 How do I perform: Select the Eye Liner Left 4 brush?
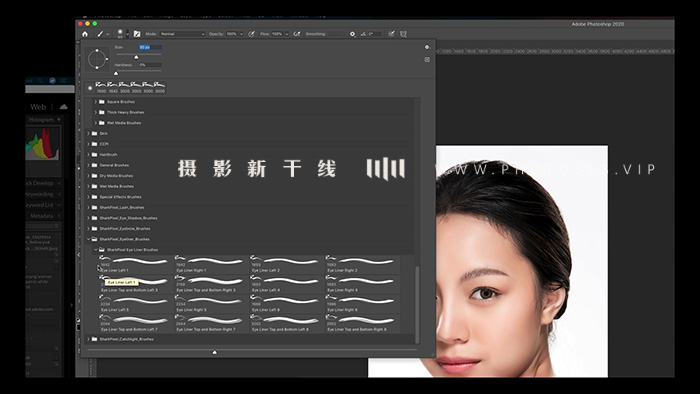286,284
